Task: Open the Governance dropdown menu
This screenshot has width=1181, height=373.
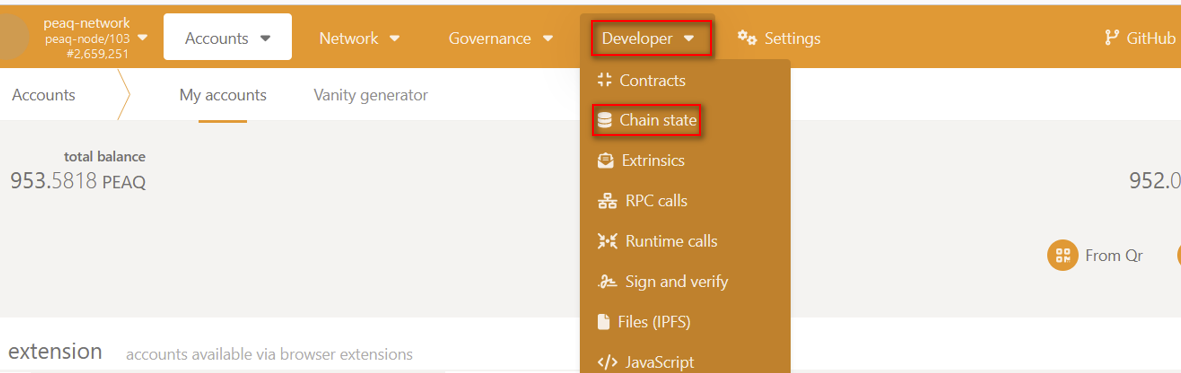Action: pyautogui.click(x=501, y=38)
